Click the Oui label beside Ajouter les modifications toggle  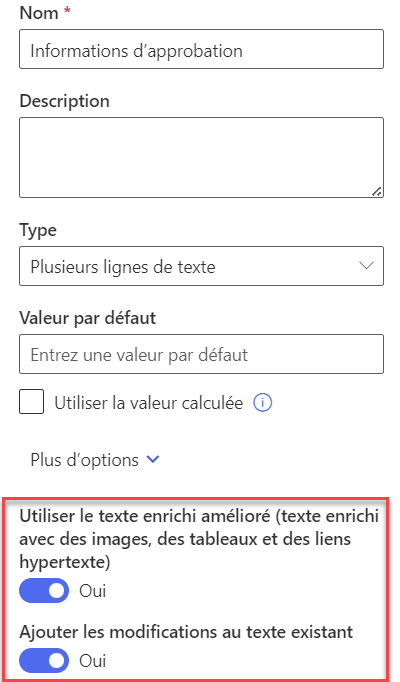coord(93,661)
